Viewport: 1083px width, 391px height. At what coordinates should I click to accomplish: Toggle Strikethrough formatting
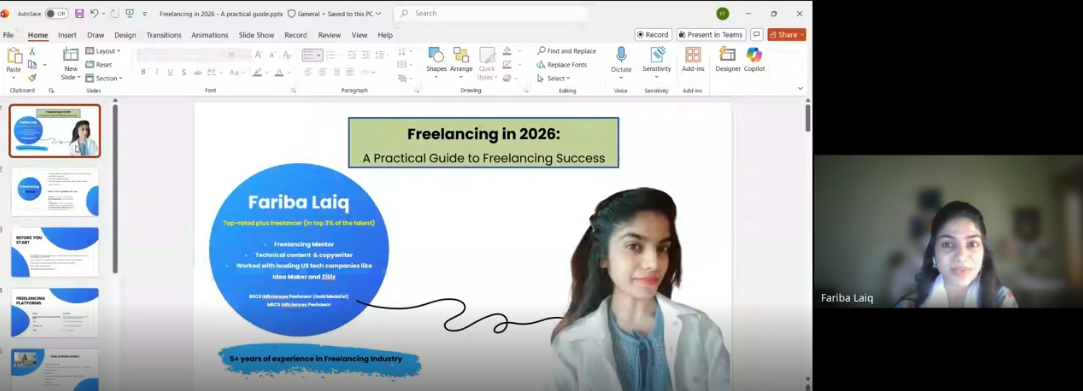pyautogui.click(x=198, y=72)
